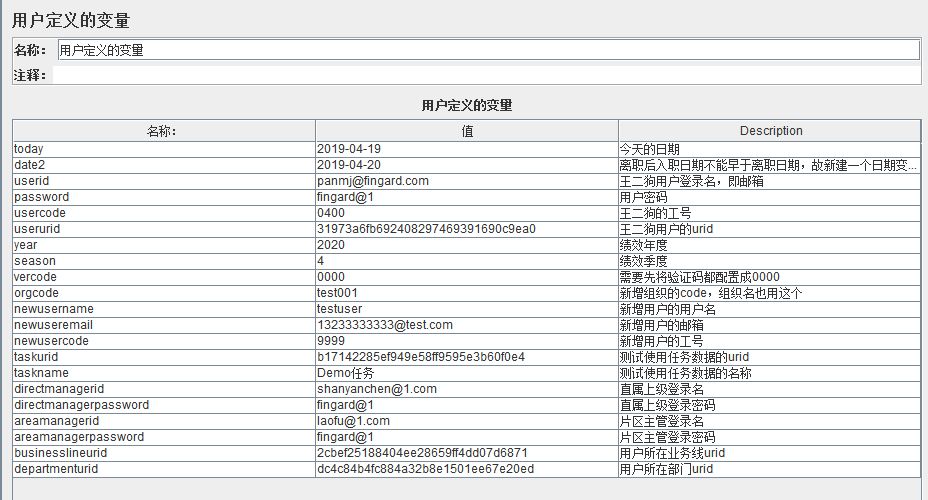The image size is (928, 500).
Task: Select description 用户所在业务线urid
Action: coord(770,453)
